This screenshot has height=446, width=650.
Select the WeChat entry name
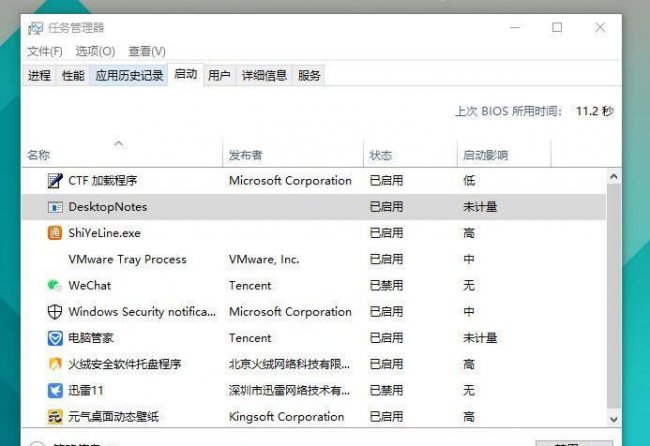pos(90,286)
